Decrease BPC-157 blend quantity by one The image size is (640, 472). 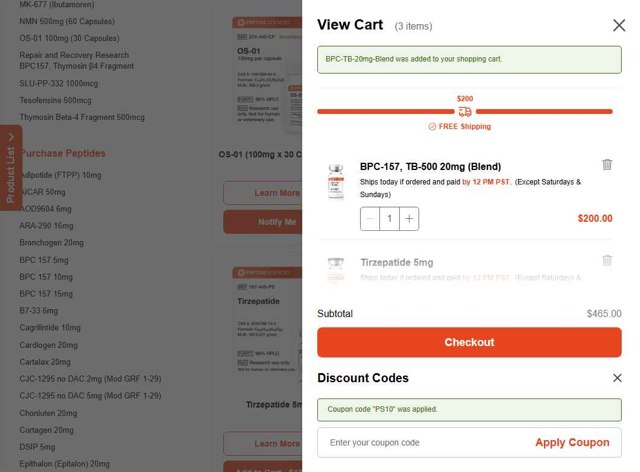pos(371,218)
